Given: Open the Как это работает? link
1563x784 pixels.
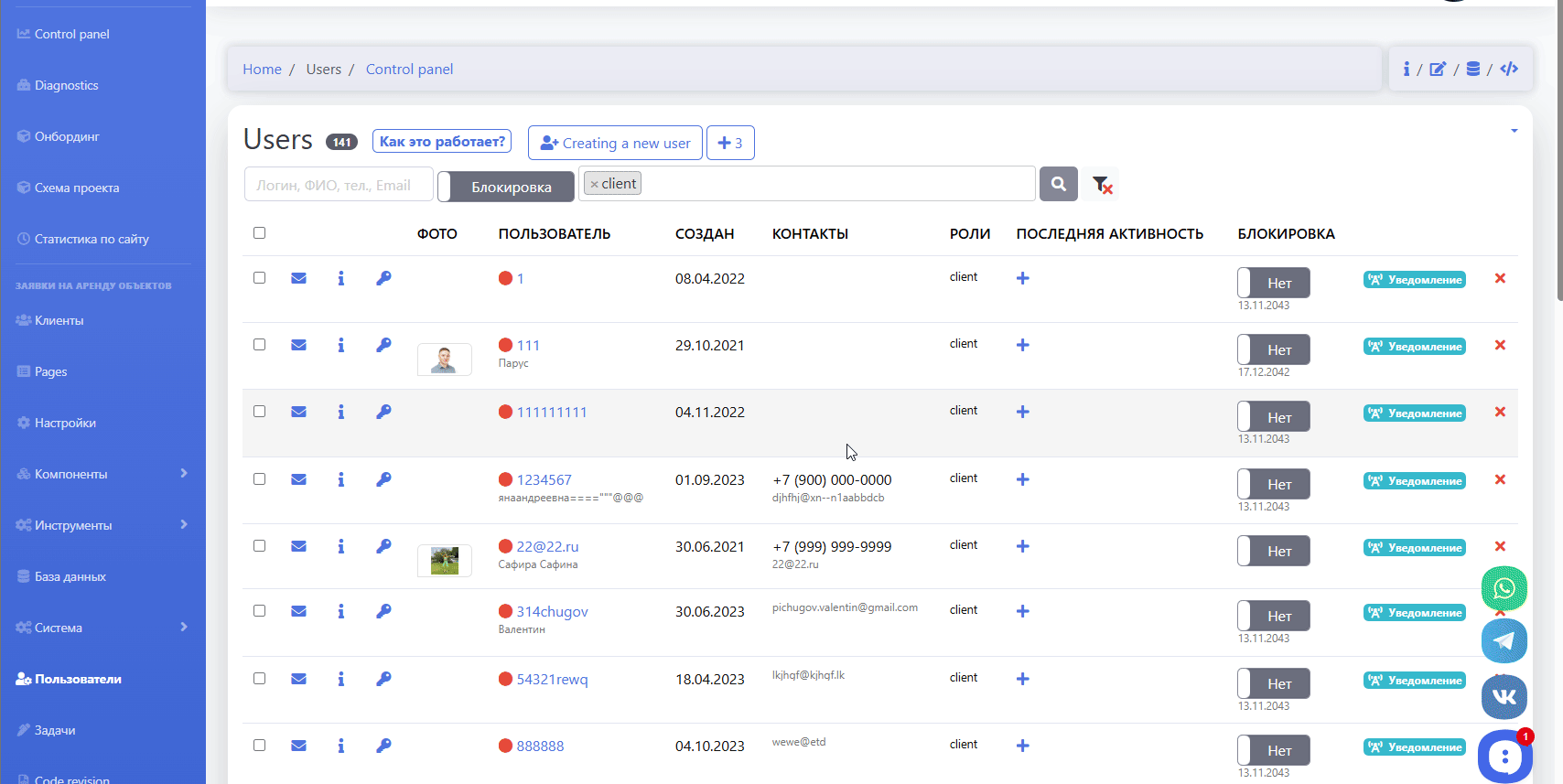Looking at the screenshot, I should (x=442, y=142).
